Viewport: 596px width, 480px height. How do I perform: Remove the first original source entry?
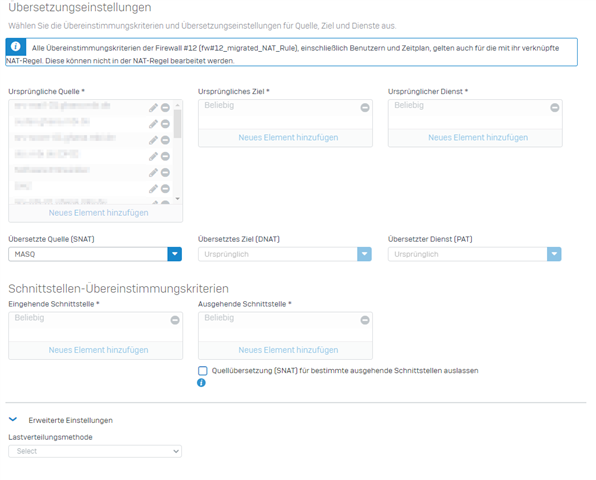[x=165, y=108]
